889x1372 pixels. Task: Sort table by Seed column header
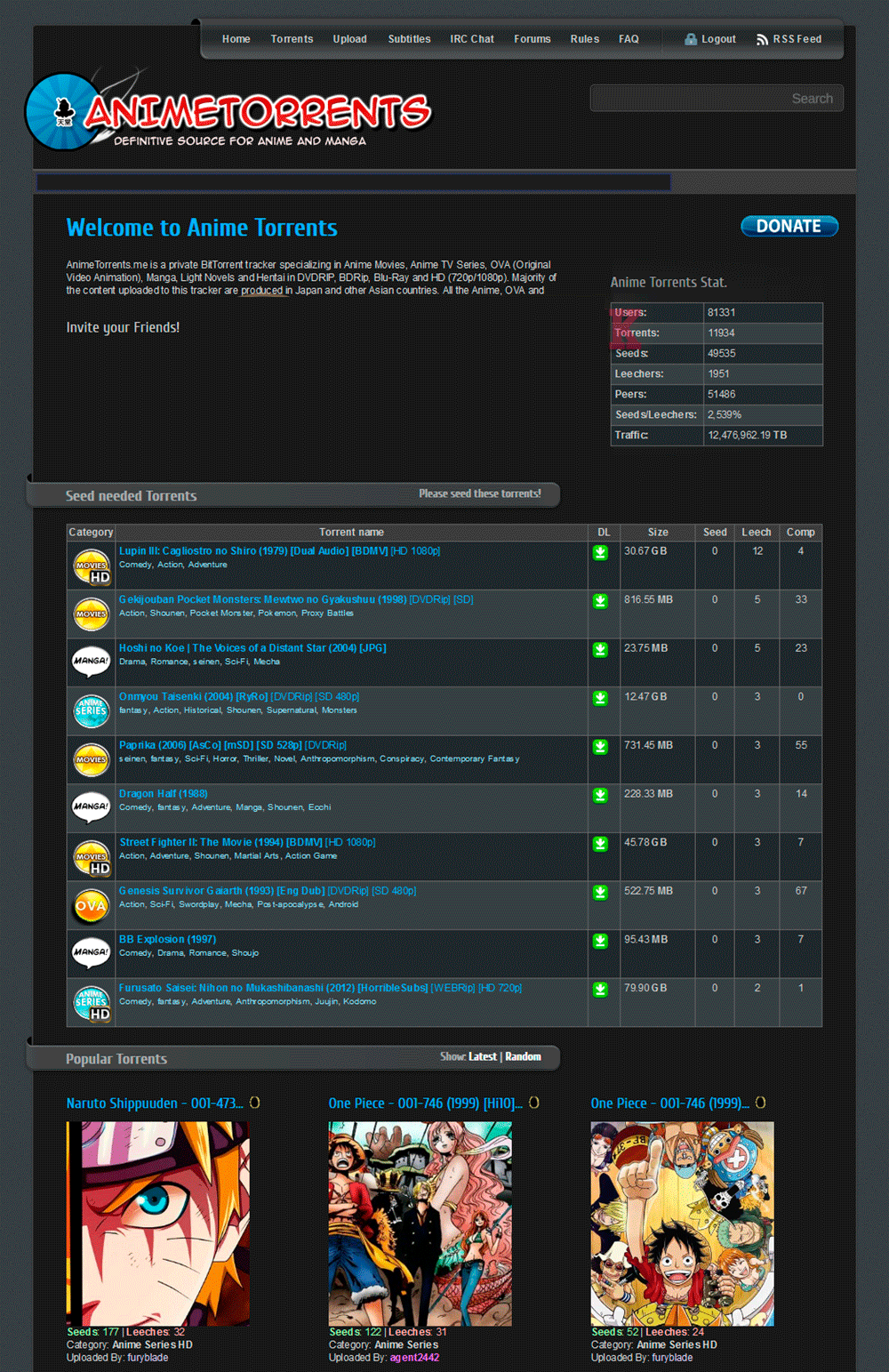pyautogui.click(x=715, y=532)
